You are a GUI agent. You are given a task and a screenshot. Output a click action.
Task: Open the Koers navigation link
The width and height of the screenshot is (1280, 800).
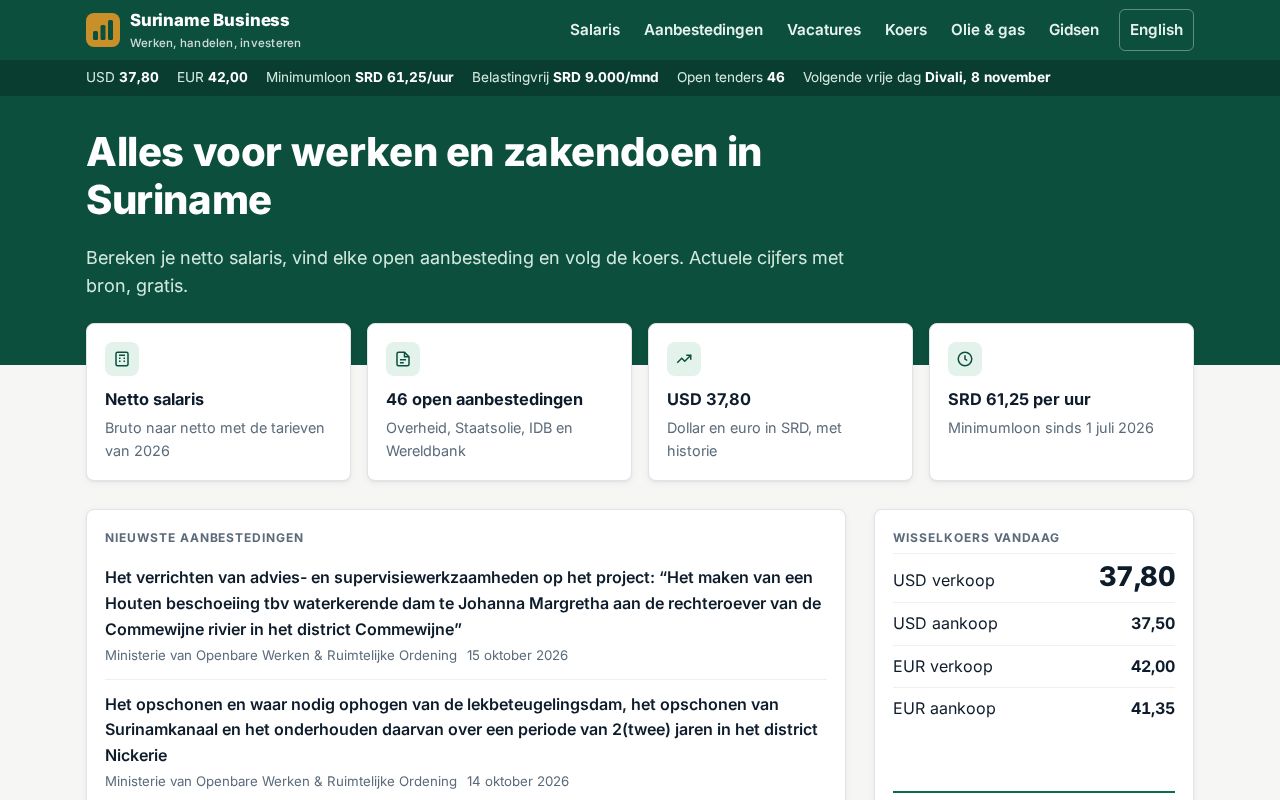coord(906,30)
